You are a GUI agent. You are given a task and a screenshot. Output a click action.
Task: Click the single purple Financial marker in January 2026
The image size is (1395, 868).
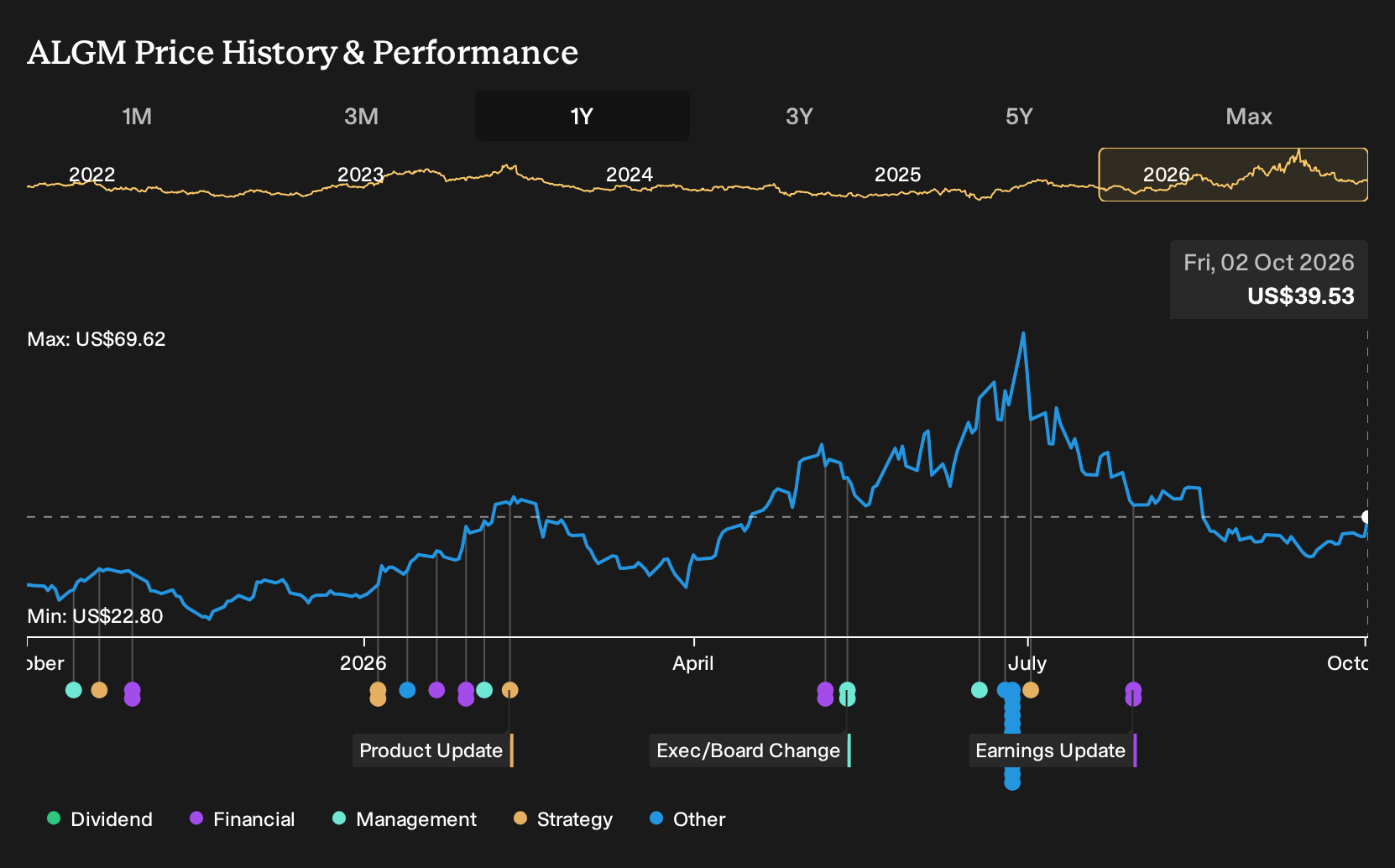(436, 690)
